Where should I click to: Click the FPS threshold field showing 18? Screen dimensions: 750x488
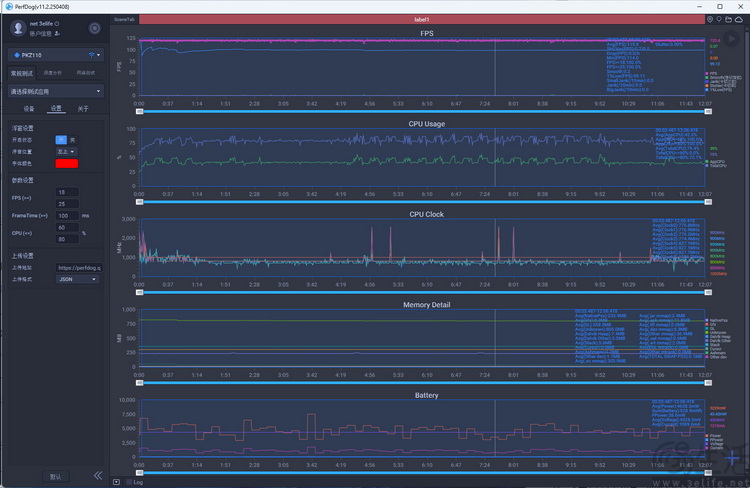pyautogui.click(x=67, y=192)
